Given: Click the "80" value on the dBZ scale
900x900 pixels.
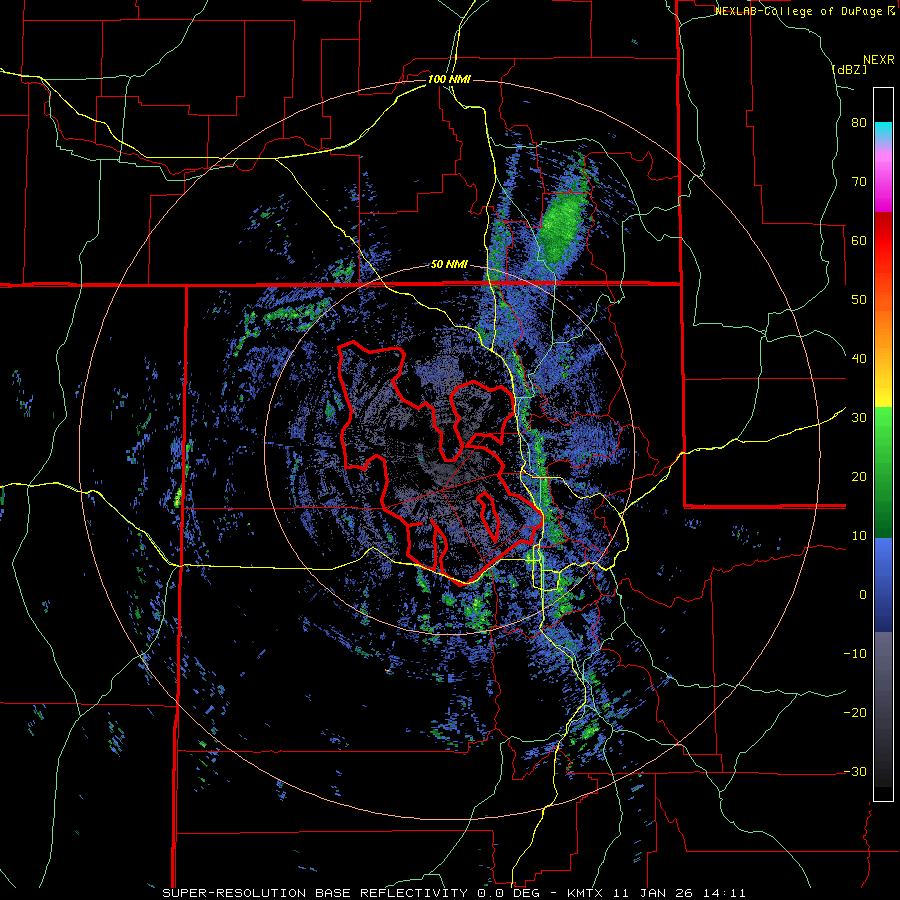Looking at the screenshot, I should 859,123.
